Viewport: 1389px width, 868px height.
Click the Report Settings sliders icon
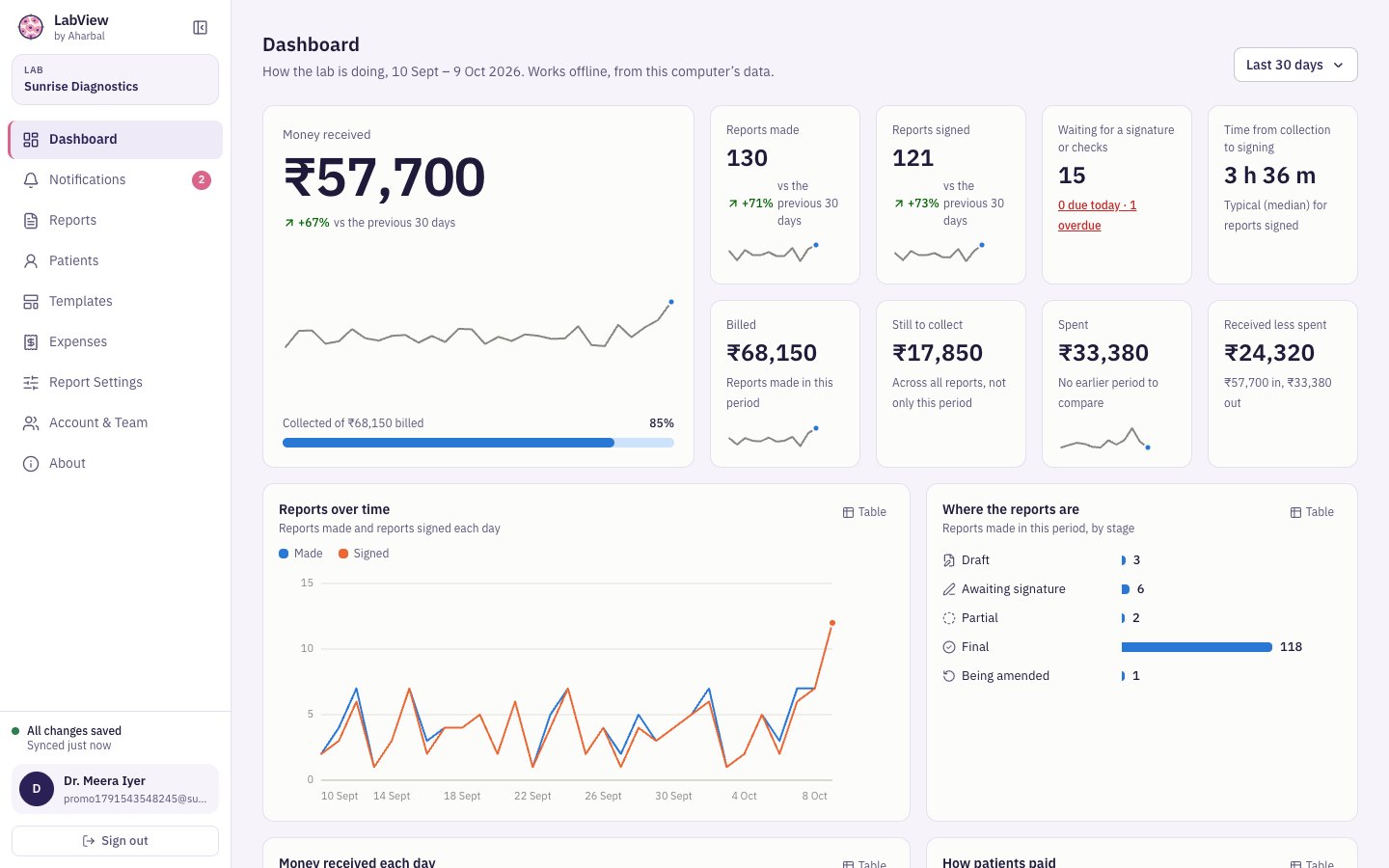point(31,383)
